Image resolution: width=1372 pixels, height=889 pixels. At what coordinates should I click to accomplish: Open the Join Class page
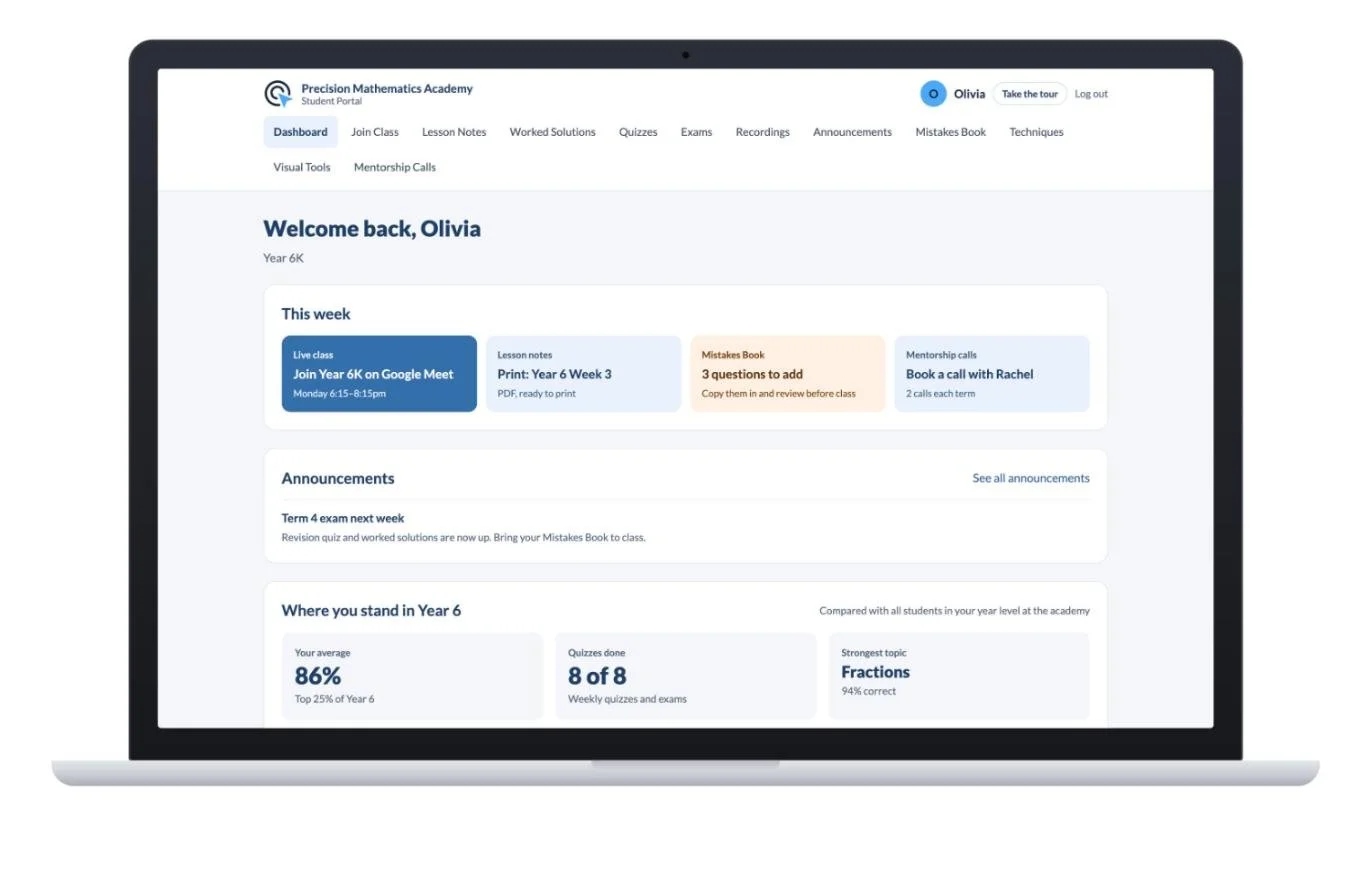(x=375, y=132)
